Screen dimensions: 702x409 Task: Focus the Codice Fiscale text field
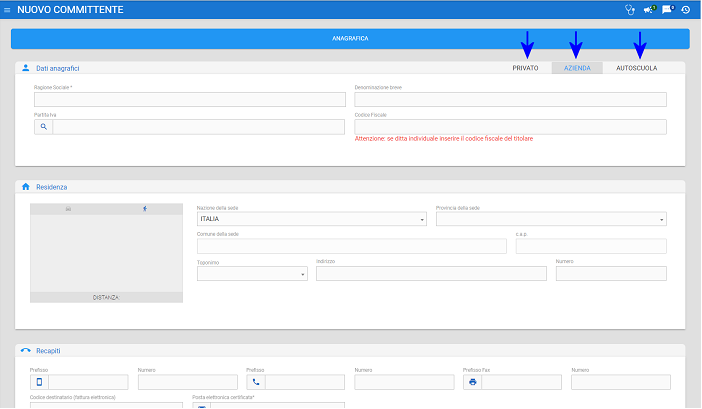pyautogui.click(x=510, y=127)
